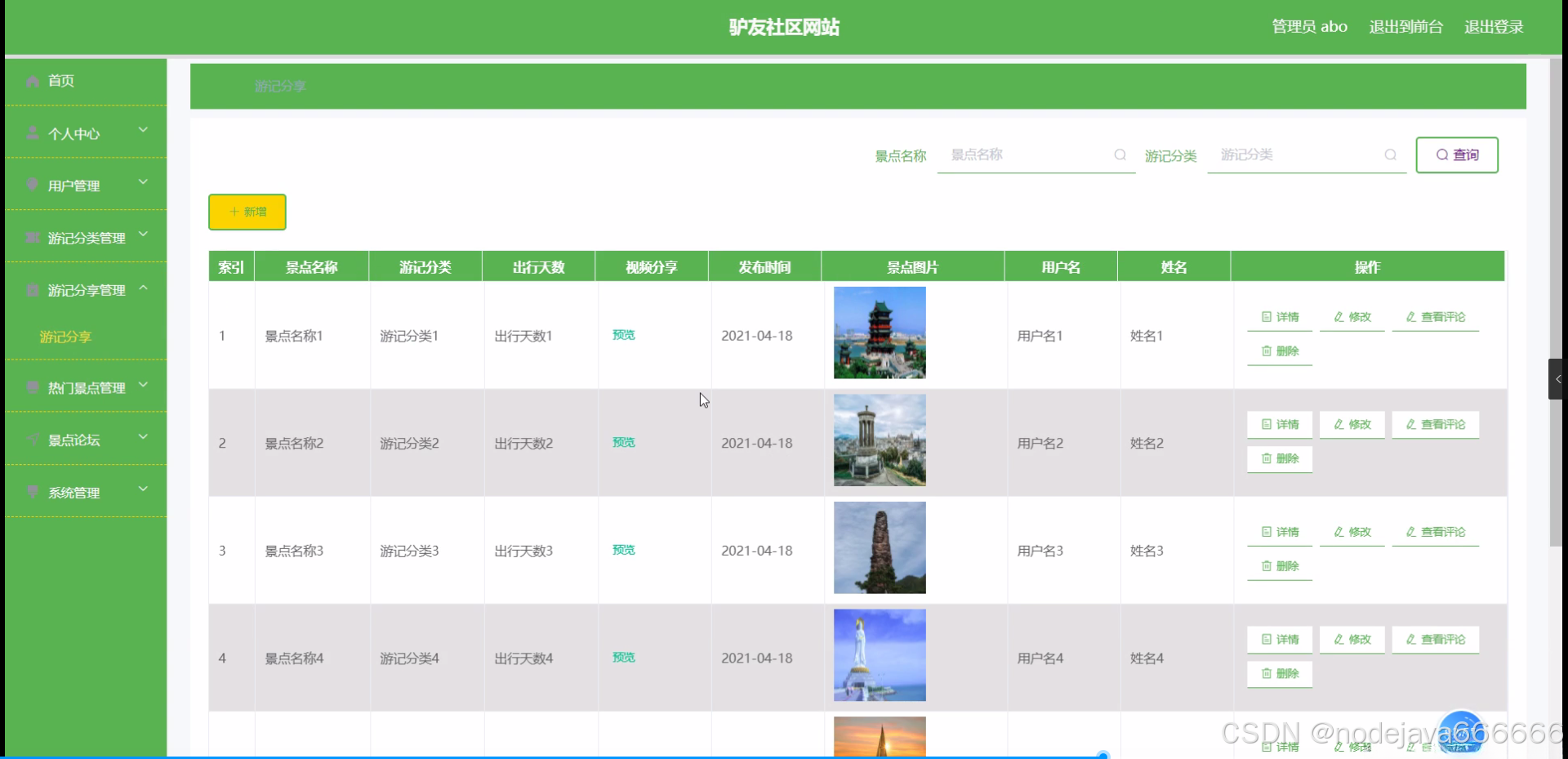This screenshot has width=1568, height=759.
Task: Expand the 个人中心 chevron
Action: 144,130
